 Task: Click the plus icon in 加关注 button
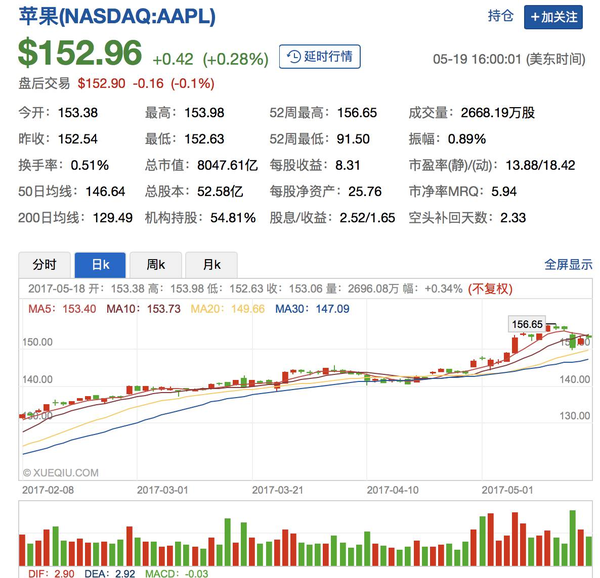pos(536,17)
